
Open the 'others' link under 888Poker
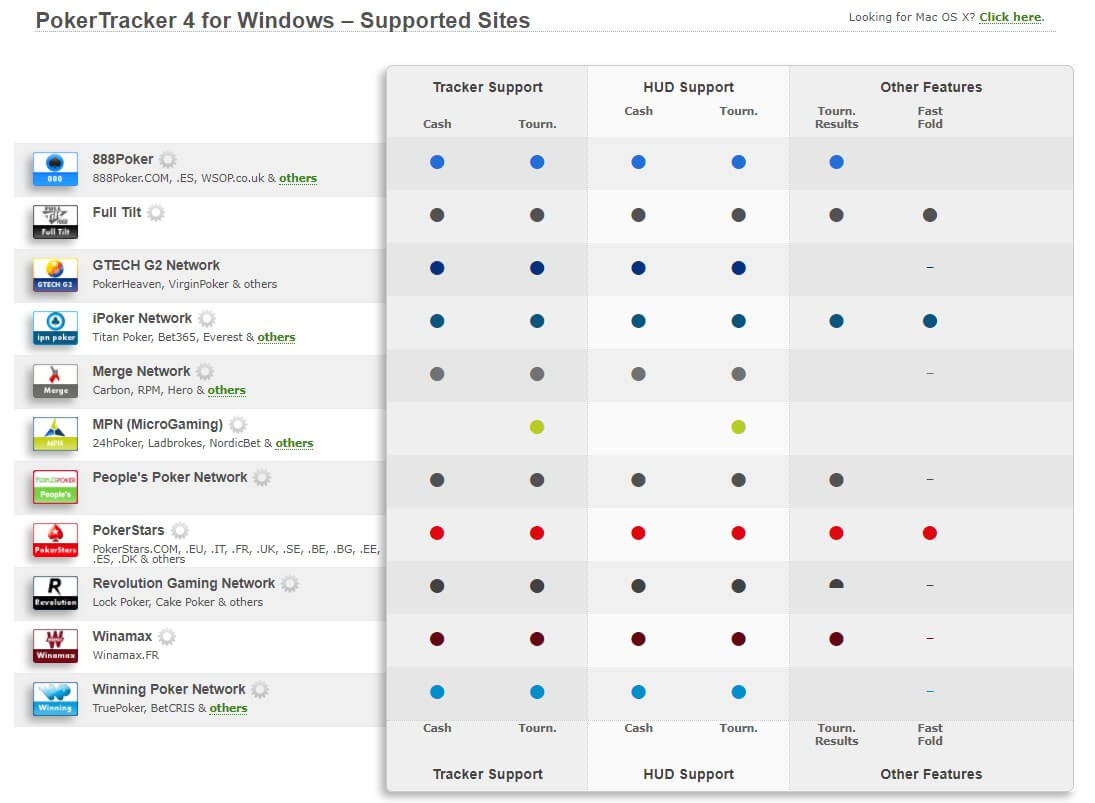tap(298, 178)
